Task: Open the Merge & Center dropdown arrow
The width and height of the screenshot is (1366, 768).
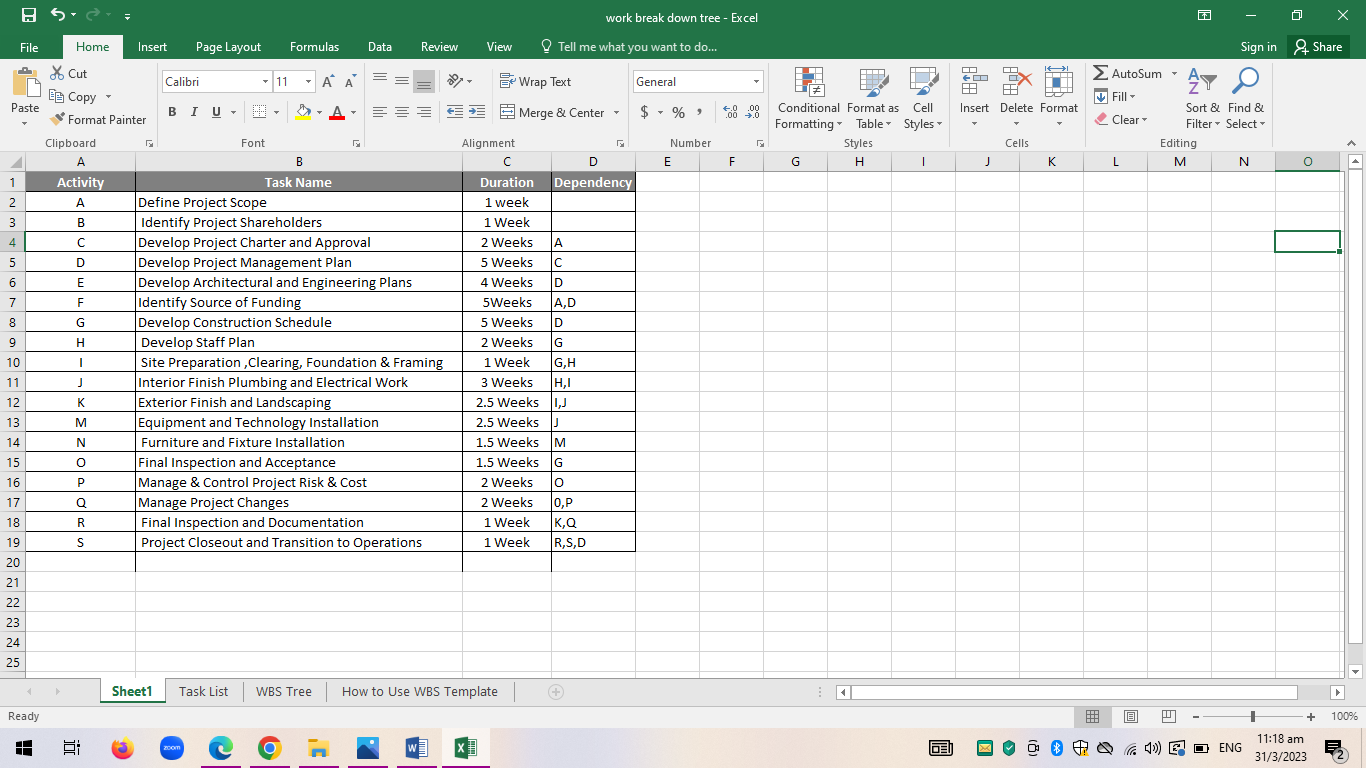Action: click(x=616, y=113)
